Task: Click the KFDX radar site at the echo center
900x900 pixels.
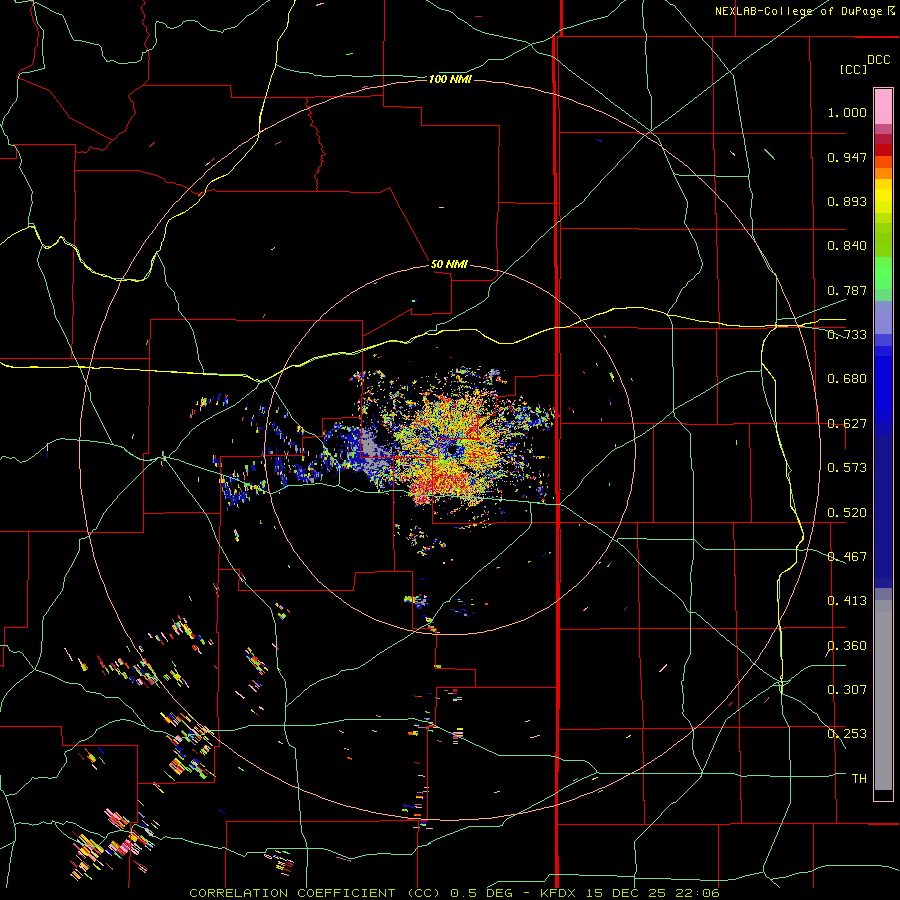Action: point(453,449)
